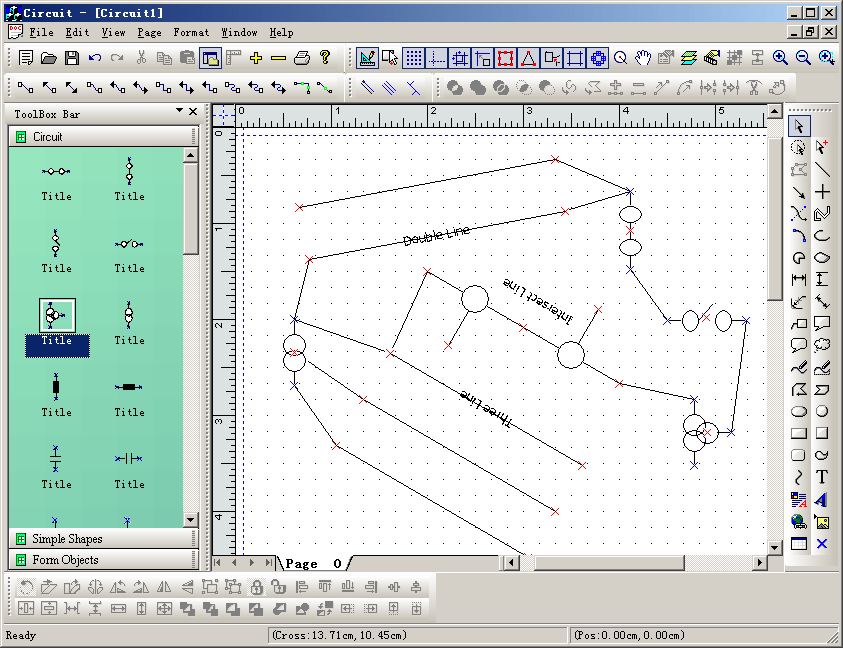Print the drawing using the printer icon
843x648 pixels.
coord(302,58)
